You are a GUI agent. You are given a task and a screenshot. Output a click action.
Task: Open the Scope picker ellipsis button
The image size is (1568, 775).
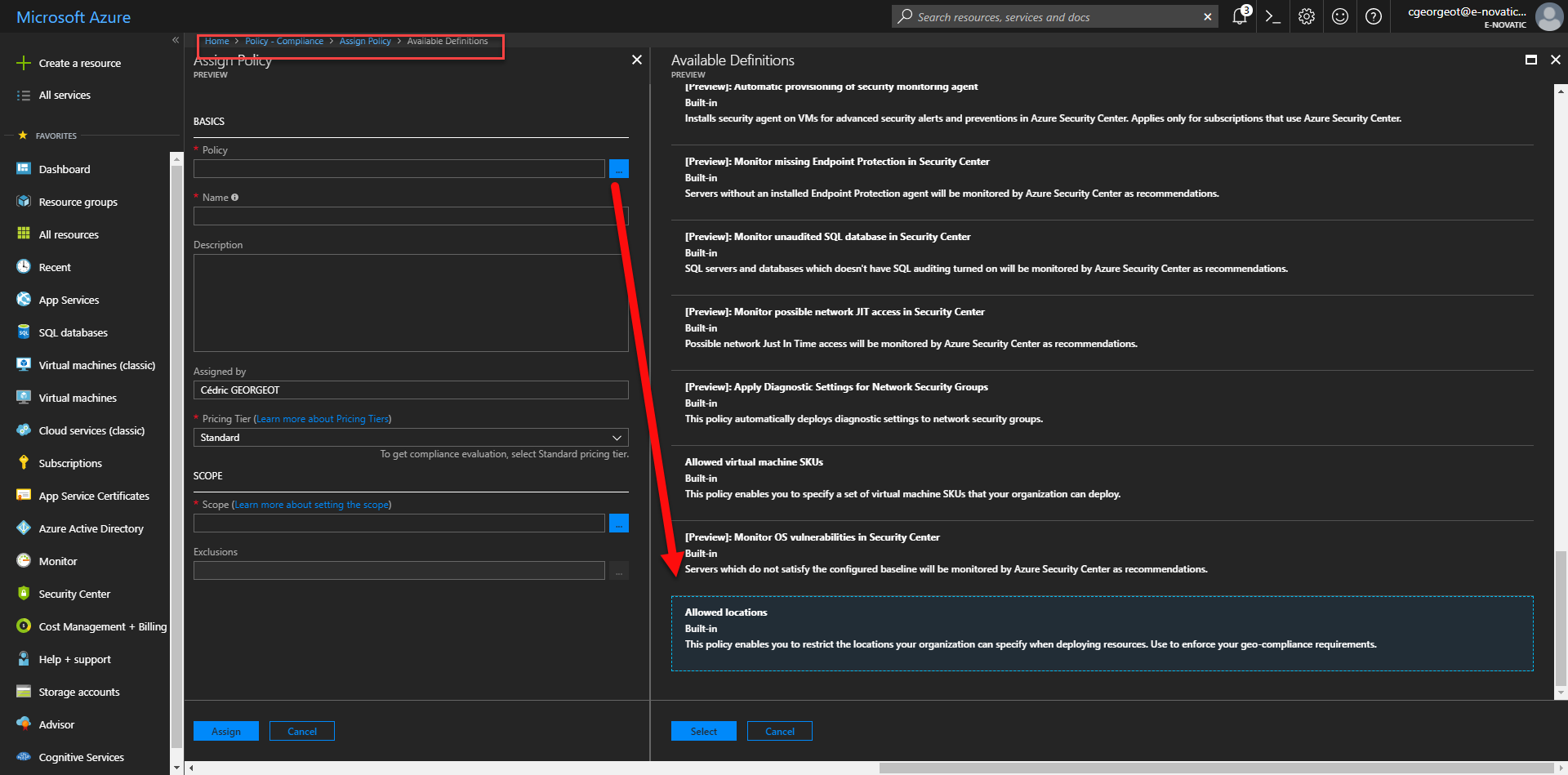pyautogui.click(x=619, y=523)
